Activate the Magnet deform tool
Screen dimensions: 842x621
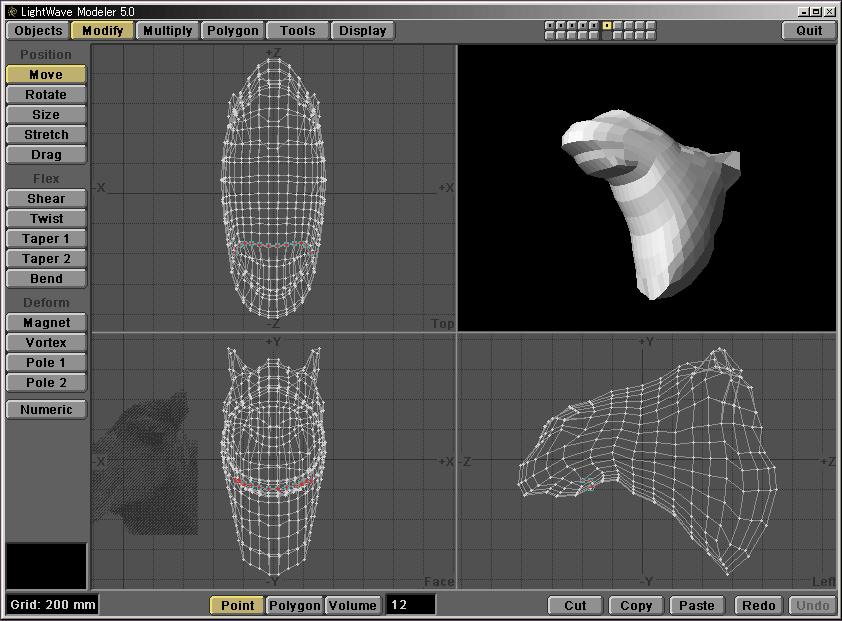click(x=46, y=323)
